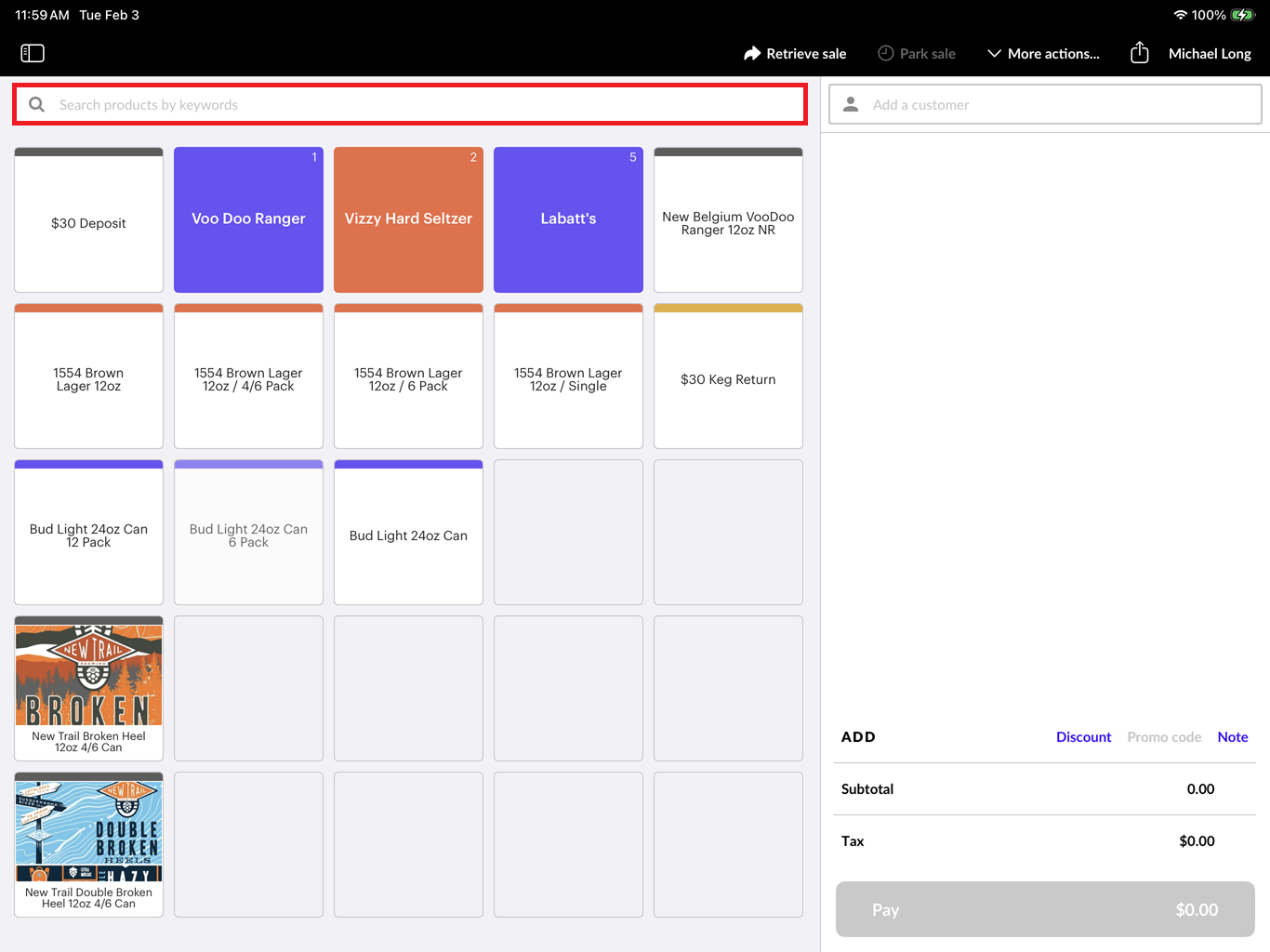Viewport: 1270px width, 952px height.
Task: Add 1554 Brown Lager 4/6 Pack
Action: [249, 377]
